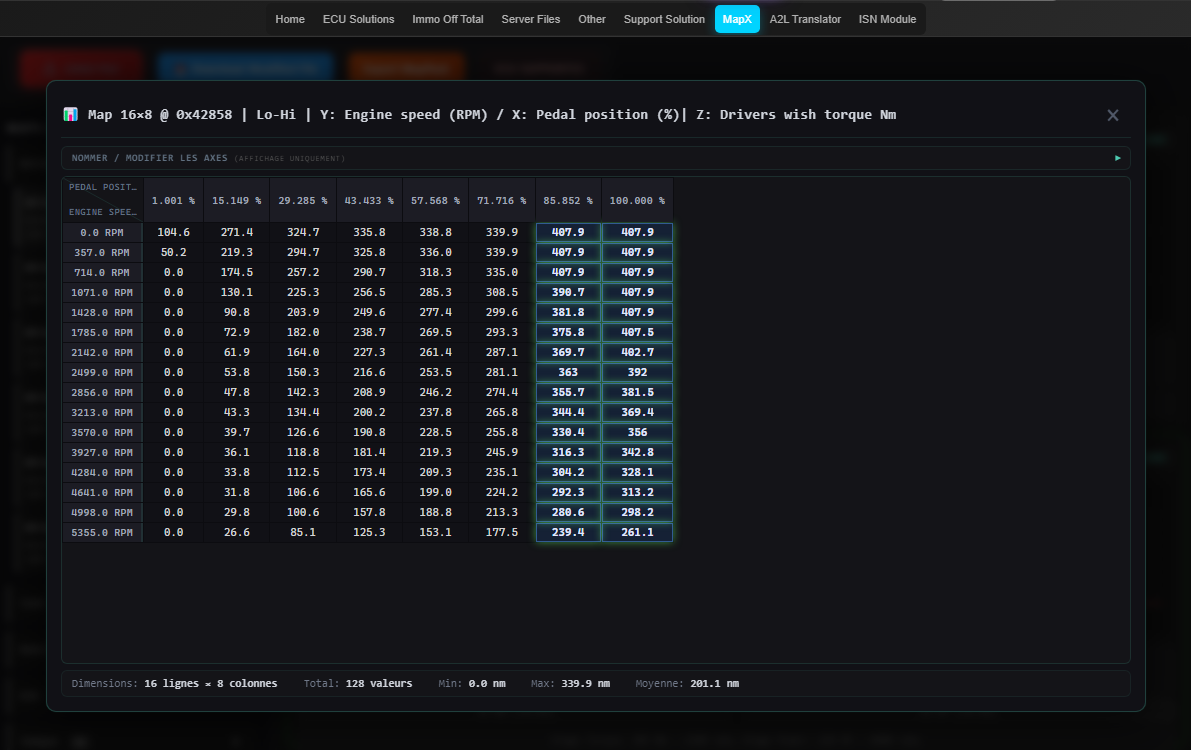Select the 5355.0 RPM row header

pyautogui.click(x=102, y=533)
